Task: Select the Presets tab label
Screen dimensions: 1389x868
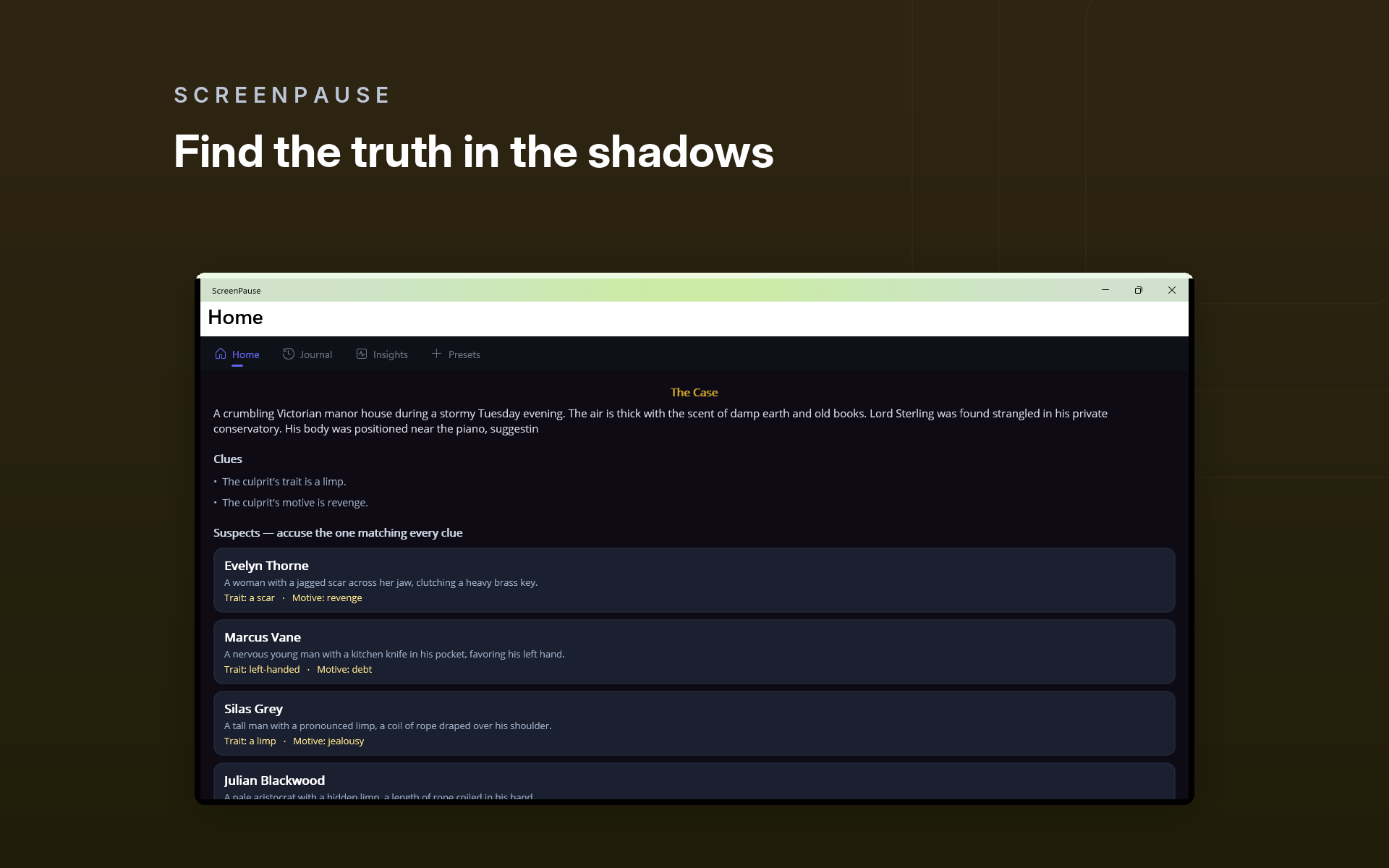Action: click(x=464, y=354)
